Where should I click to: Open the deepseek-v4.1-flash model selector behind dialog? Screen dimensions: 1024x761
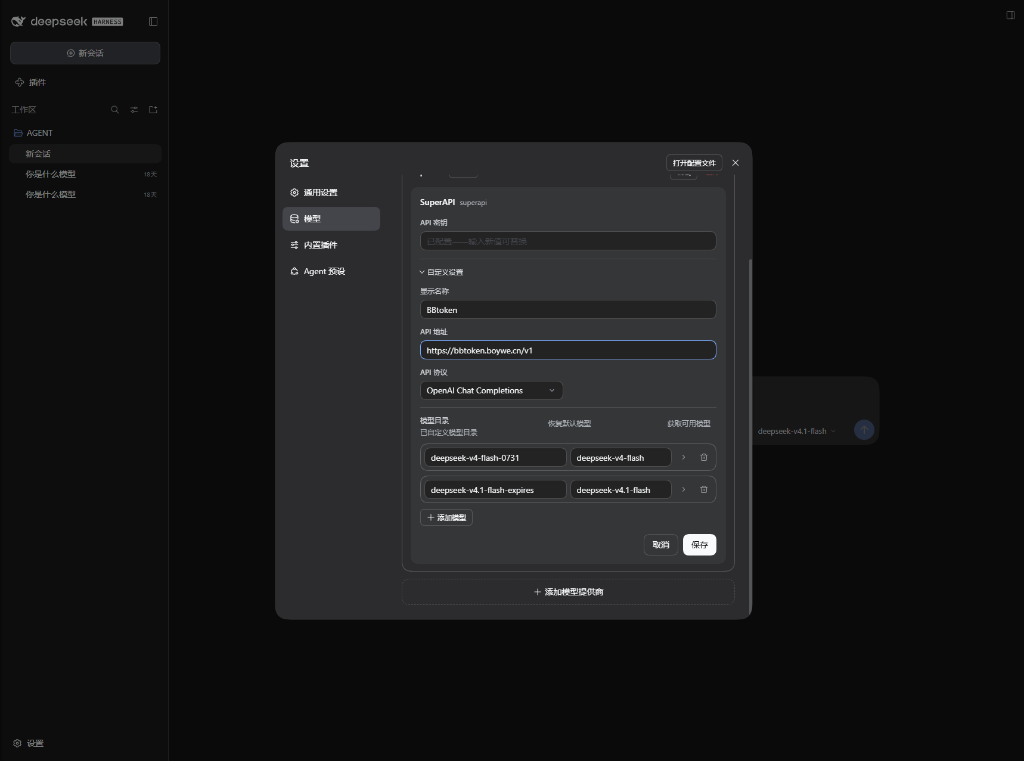point(796,431)
